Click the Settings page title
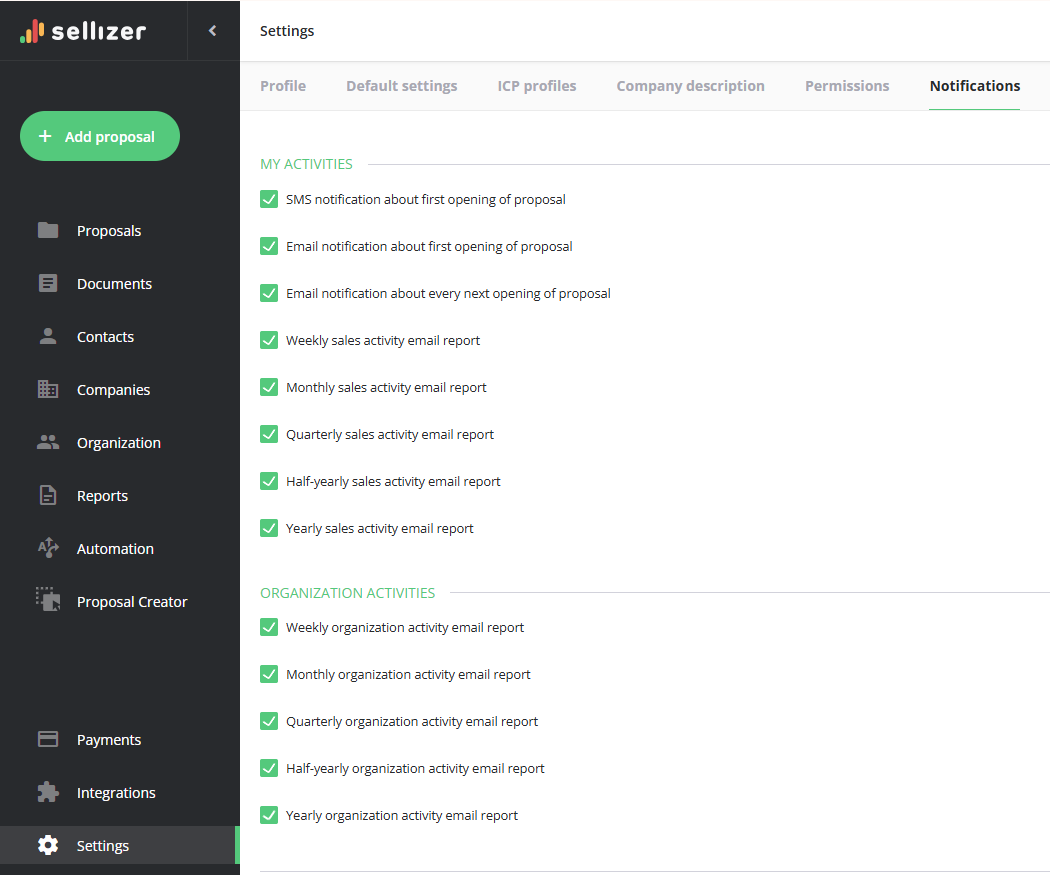 point(287,31)
